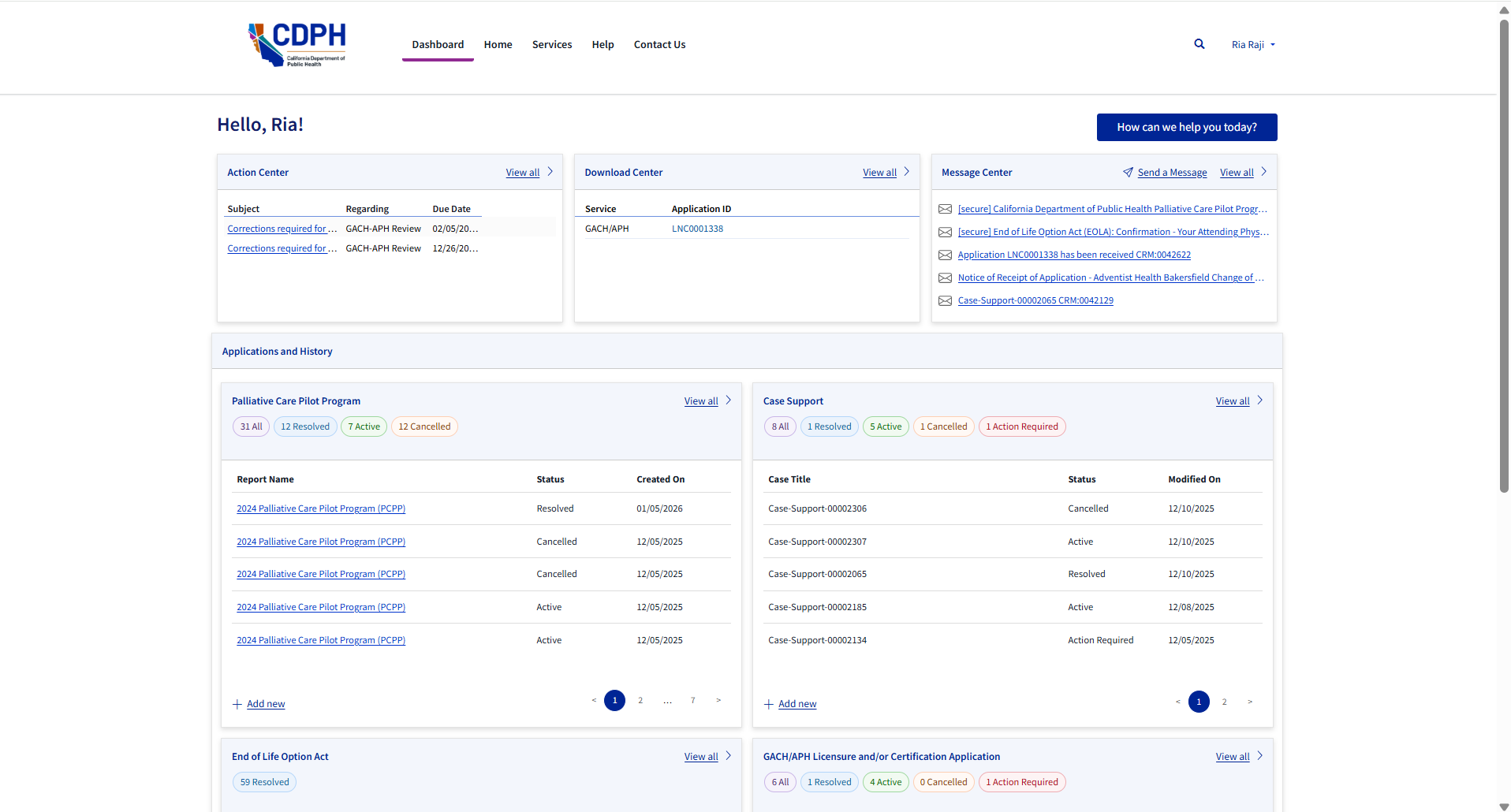The image size is (1511, 812).
Task: Click envelope icon beside Case-Support-00002065 message
Action: 945,300
